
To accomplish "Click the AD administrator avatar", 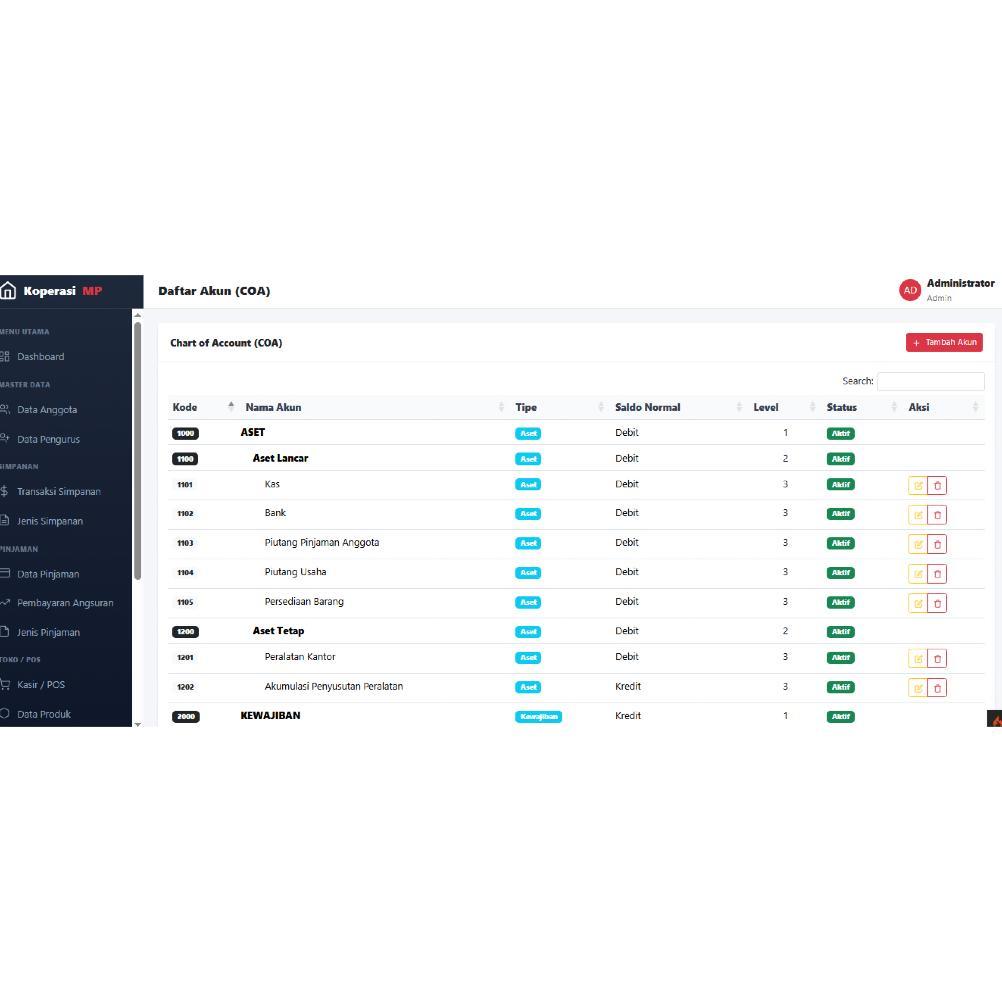I will [909, 290].
